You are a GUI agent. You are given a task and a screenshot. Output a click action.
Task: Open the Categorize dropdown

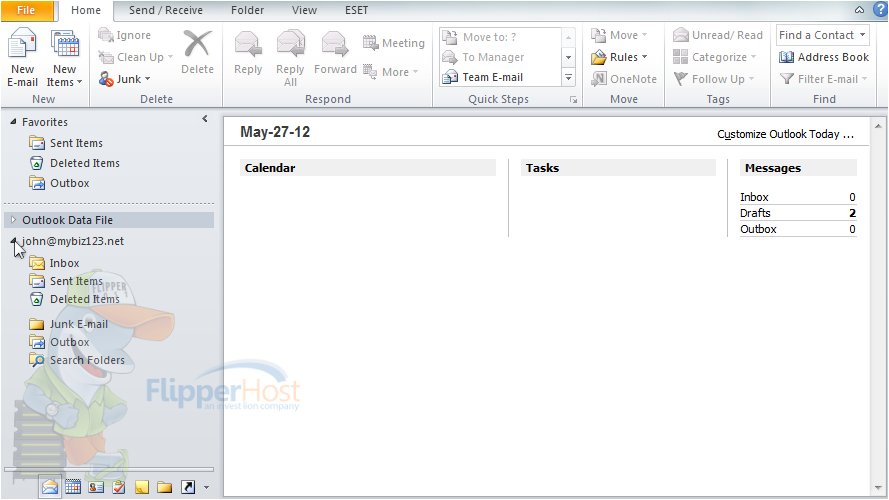coord(714,57)
